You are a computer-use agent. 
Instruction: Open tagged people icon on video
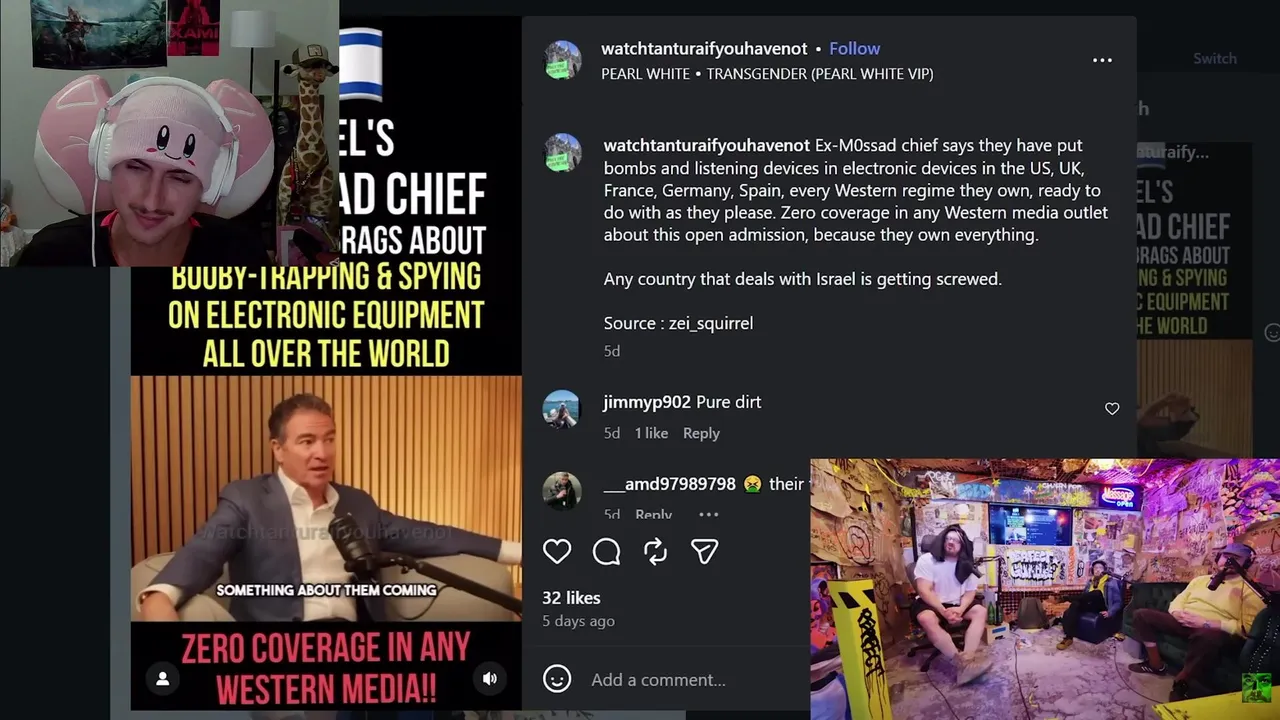click(162, 679)
